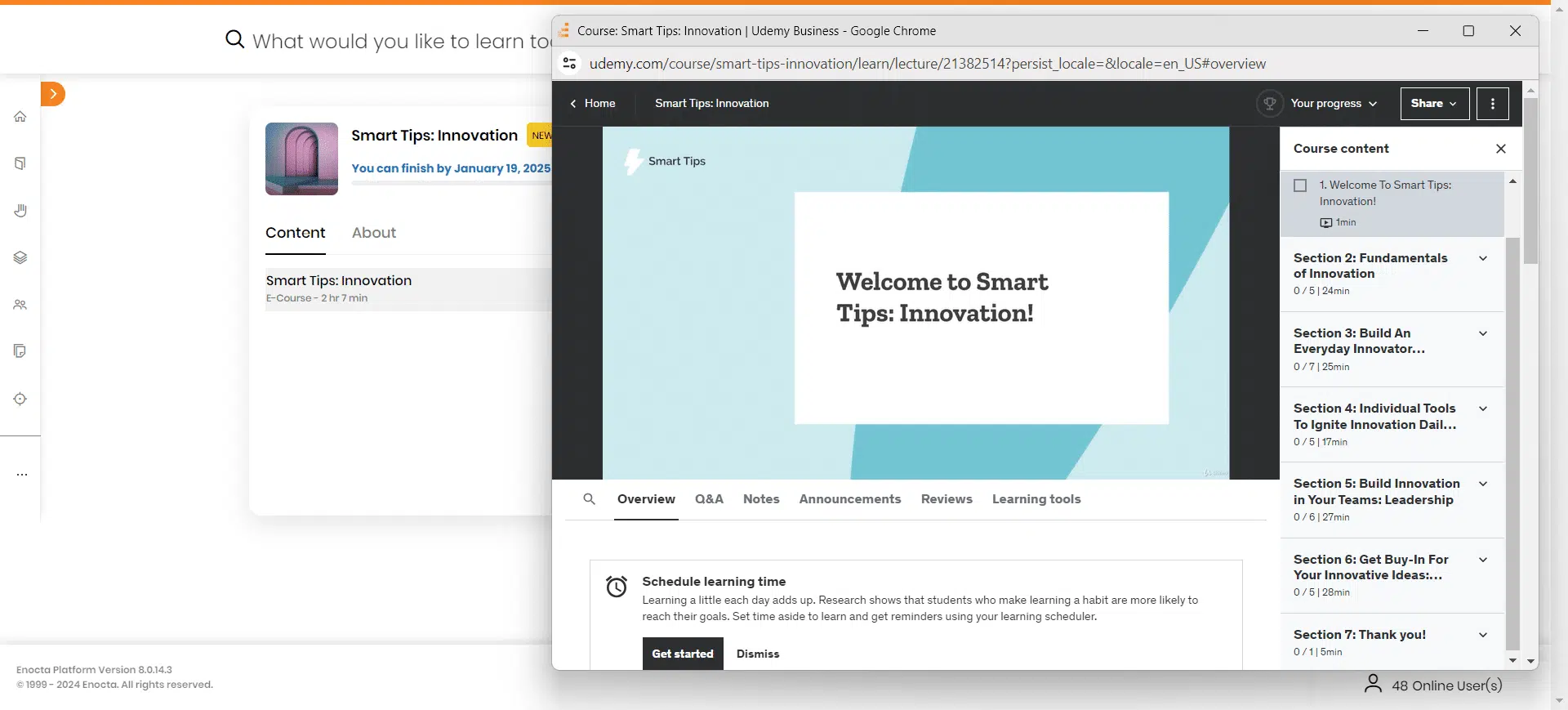This screenshot has height=710, width=1568.
Task: Click the course completion progress bar
Action: pos(452,184)
